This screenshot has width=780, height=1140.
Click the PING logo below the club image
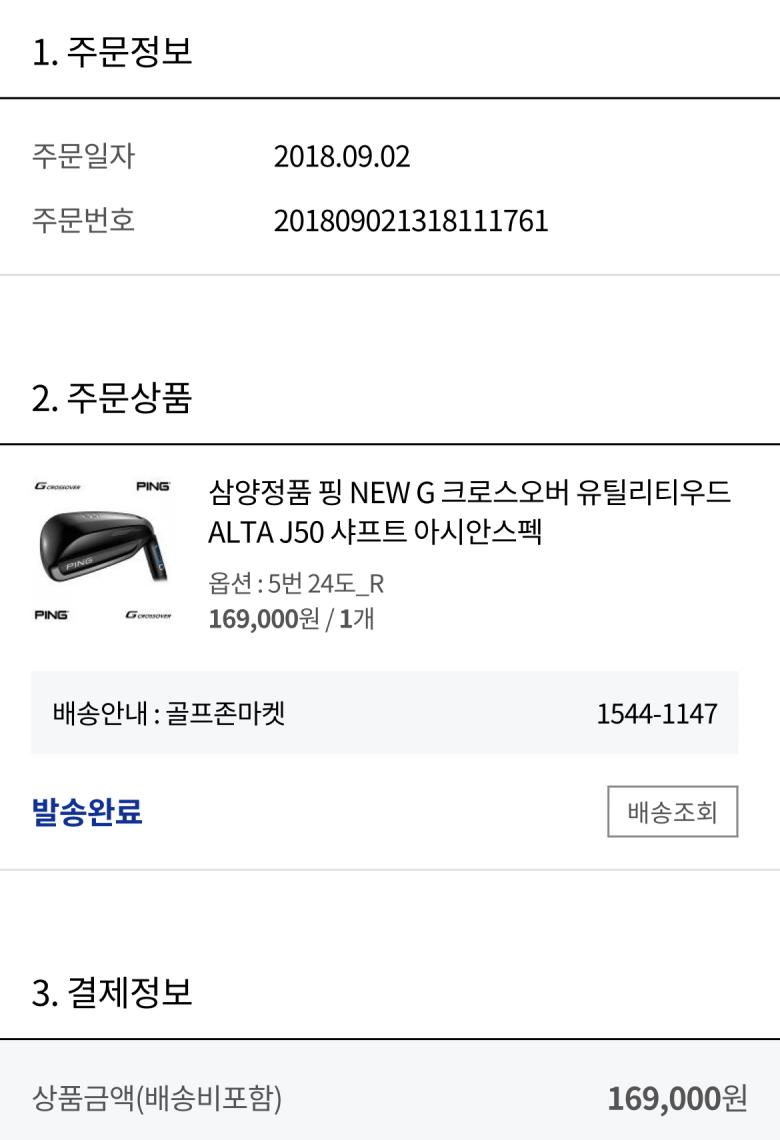pos(51,614)
